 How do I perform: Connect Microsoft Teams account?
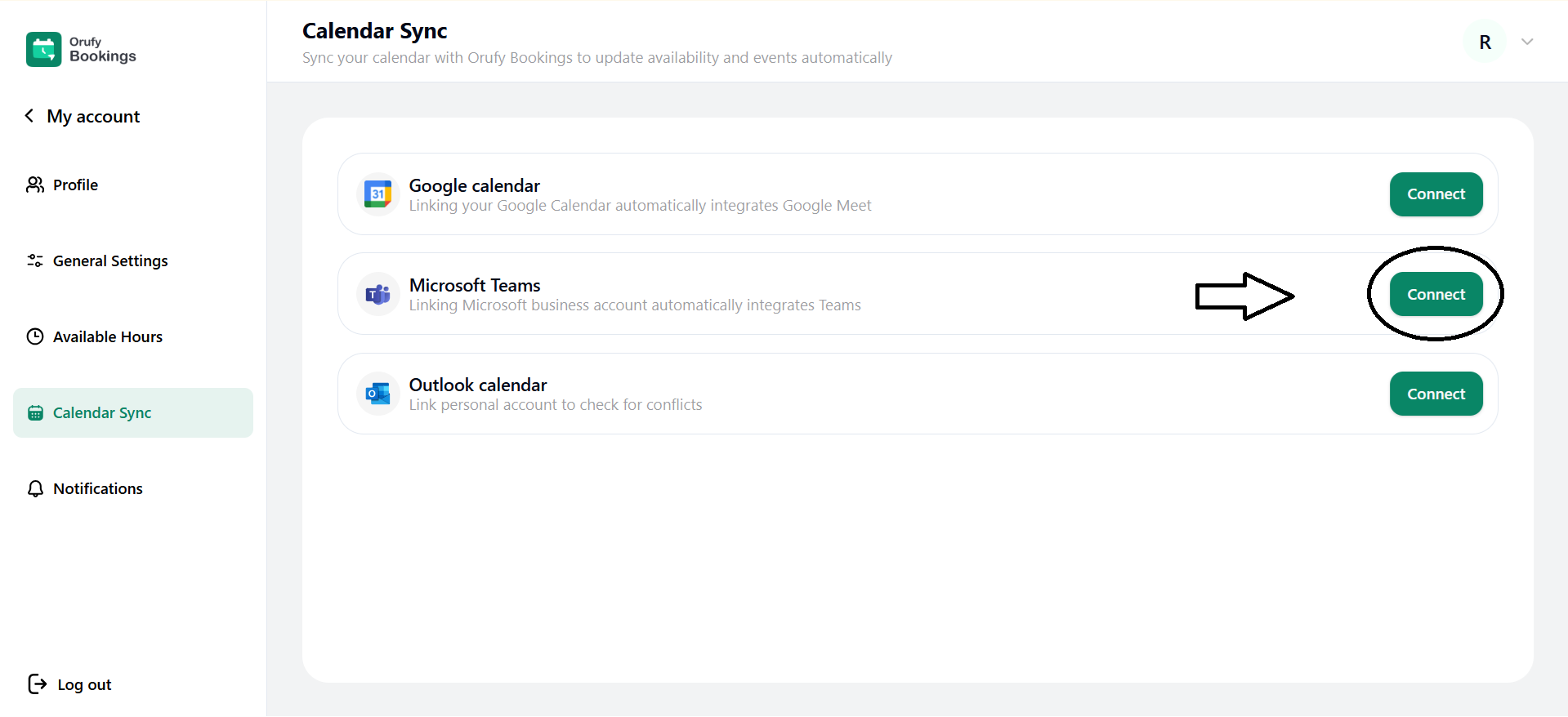click(x=1436, y=294)
